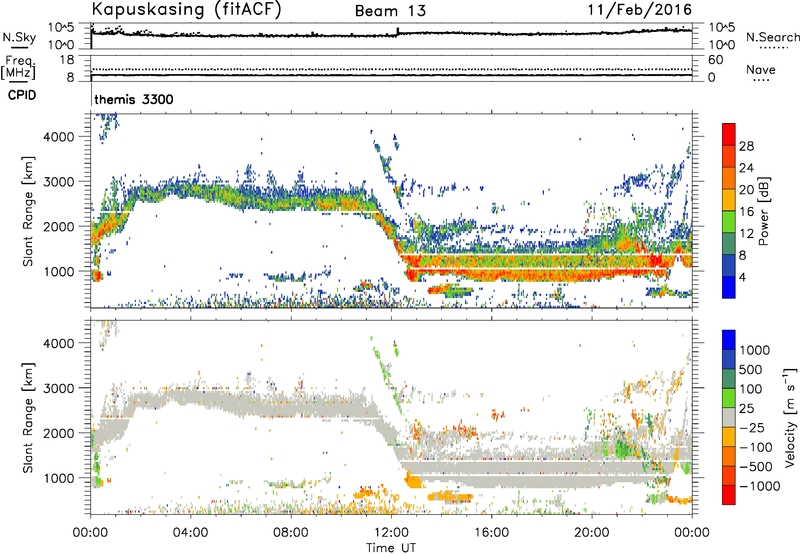Click the 'Kapuskasing (fitACF)' title text
The width and height of the screenshot is (800, 554).
pyautogui.click(x=186, y=9)
